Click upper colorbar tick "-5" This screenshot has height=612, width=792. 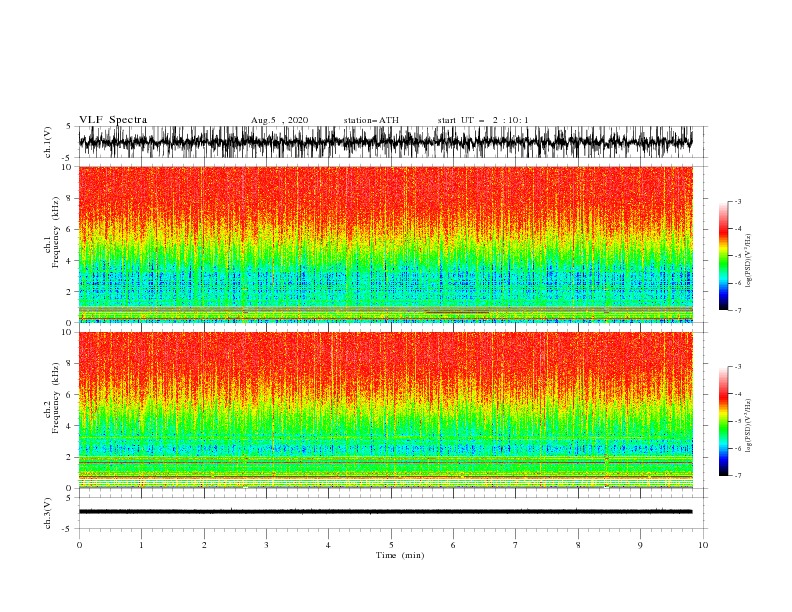737,256
